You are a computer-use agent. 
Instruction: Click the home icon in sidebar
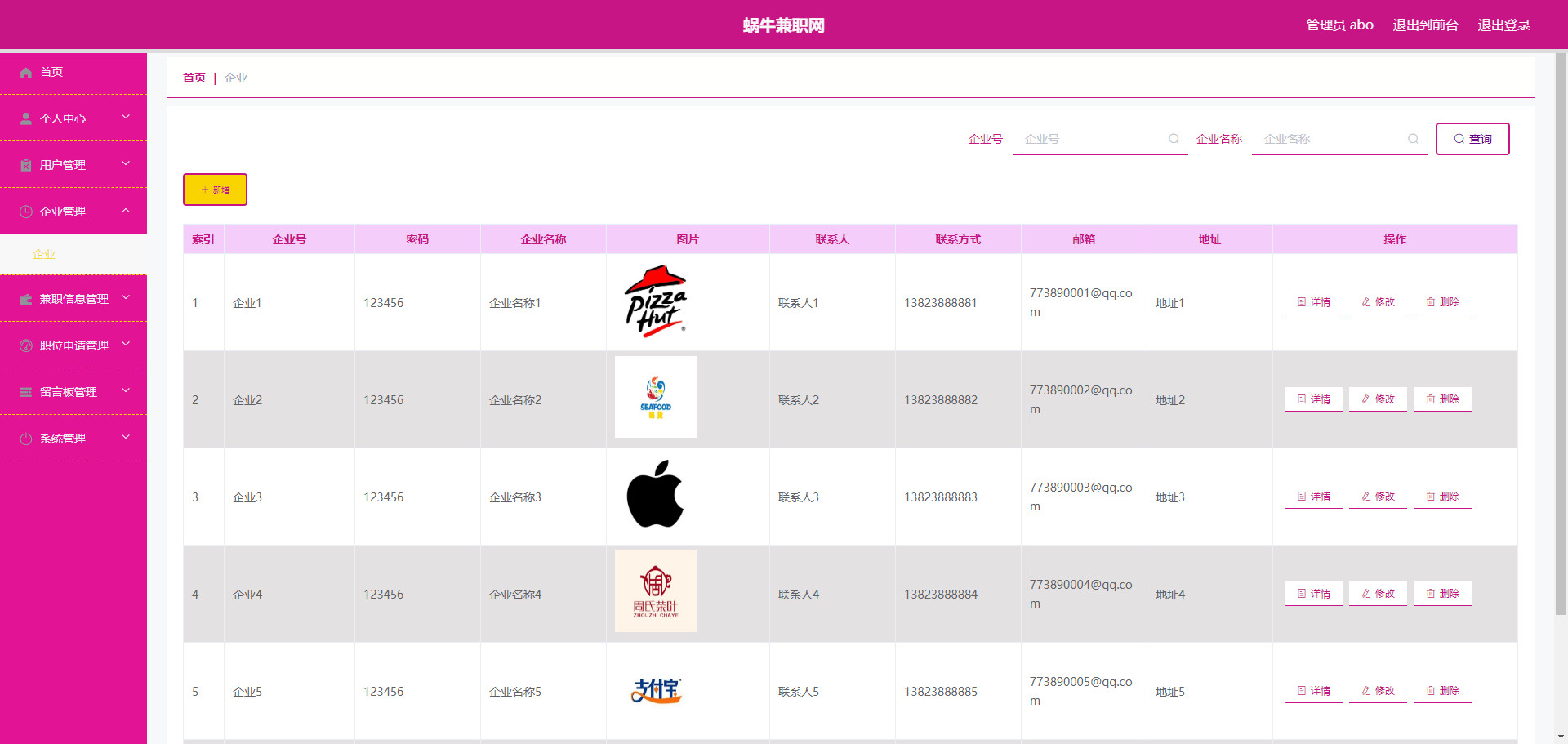[x=26, y=73]
